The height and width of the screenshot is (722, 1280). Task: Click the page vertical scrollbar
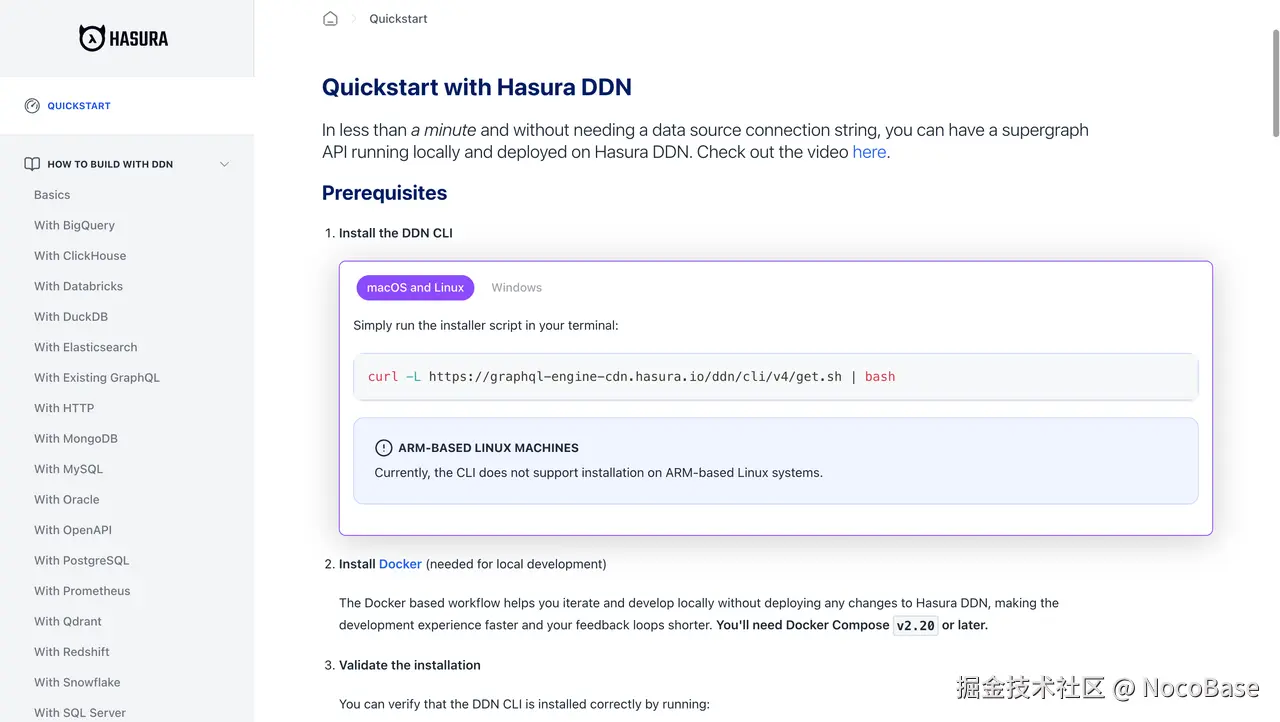[x=1275, y=83]
